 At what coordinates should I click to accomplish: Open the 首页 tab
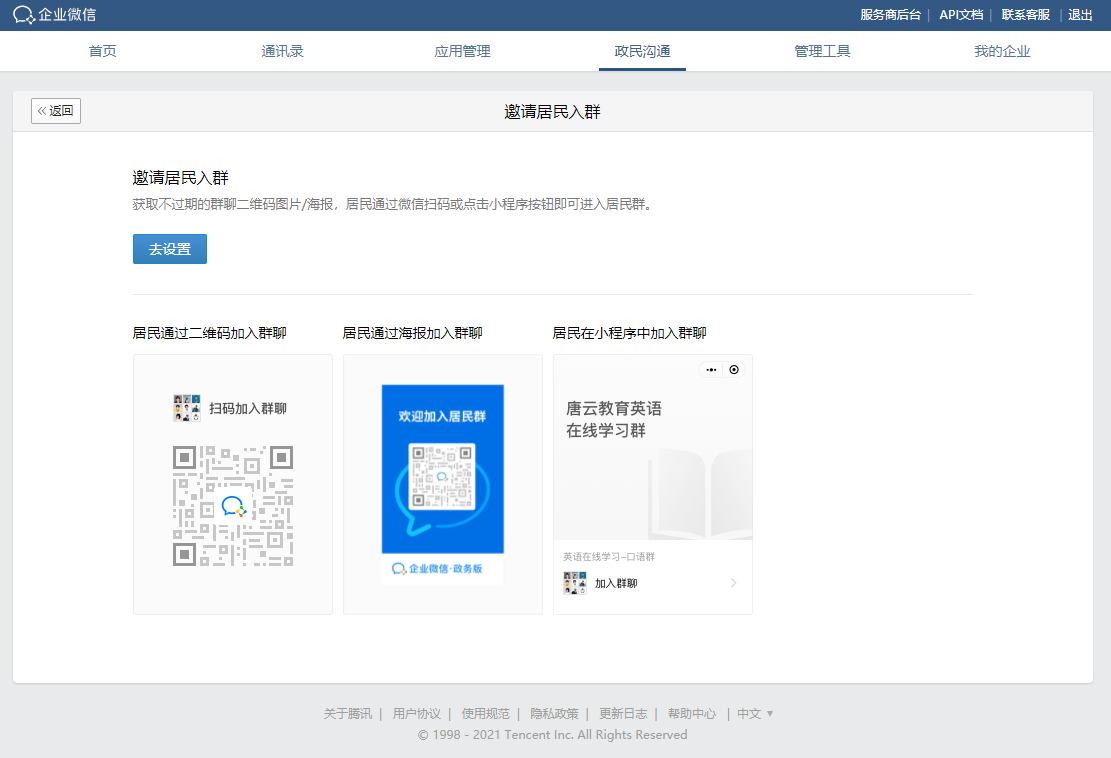click(103, 51)
